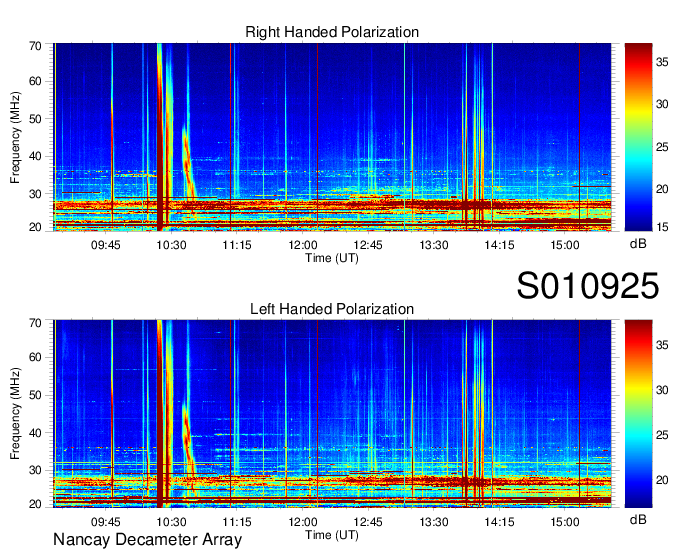Click 40 MHz tick of Right Handed plot

point(35,156)
